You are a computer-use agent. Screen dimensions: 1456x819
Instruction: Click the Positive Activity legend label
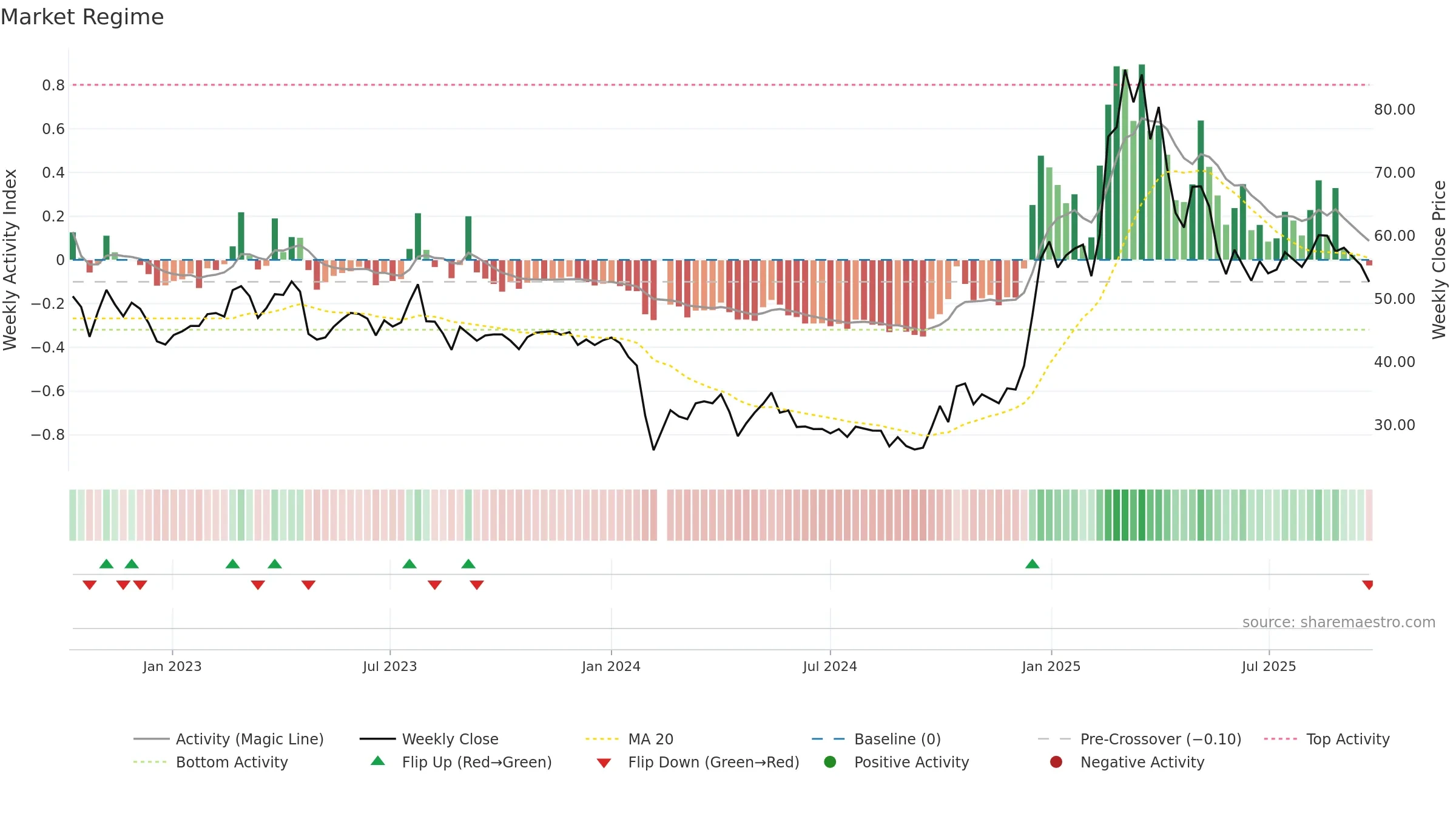pyautogui.click(x=911, y=762)
